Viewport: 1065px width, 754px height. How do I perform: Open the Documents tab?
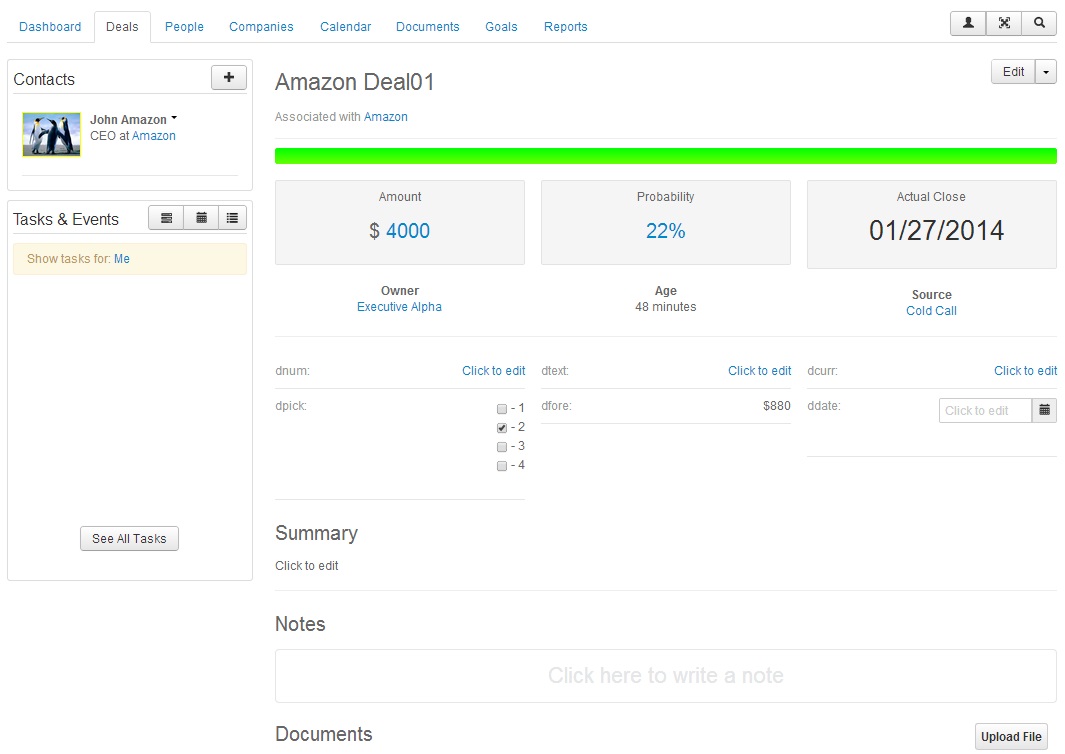(428, 26)
